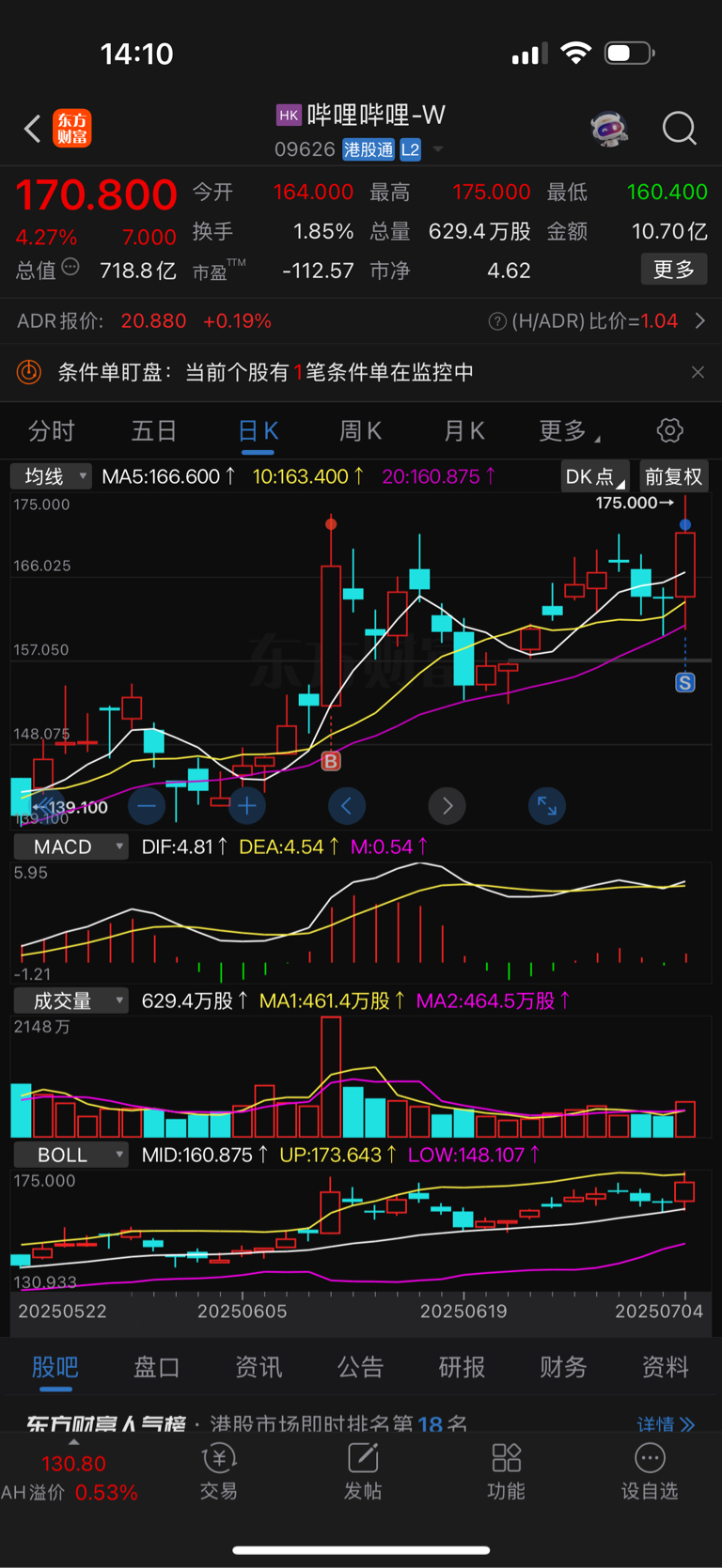Viewport: 722px width, 1568px height.
Task: Tap the 港股通 badge
Action: [369, 149]
